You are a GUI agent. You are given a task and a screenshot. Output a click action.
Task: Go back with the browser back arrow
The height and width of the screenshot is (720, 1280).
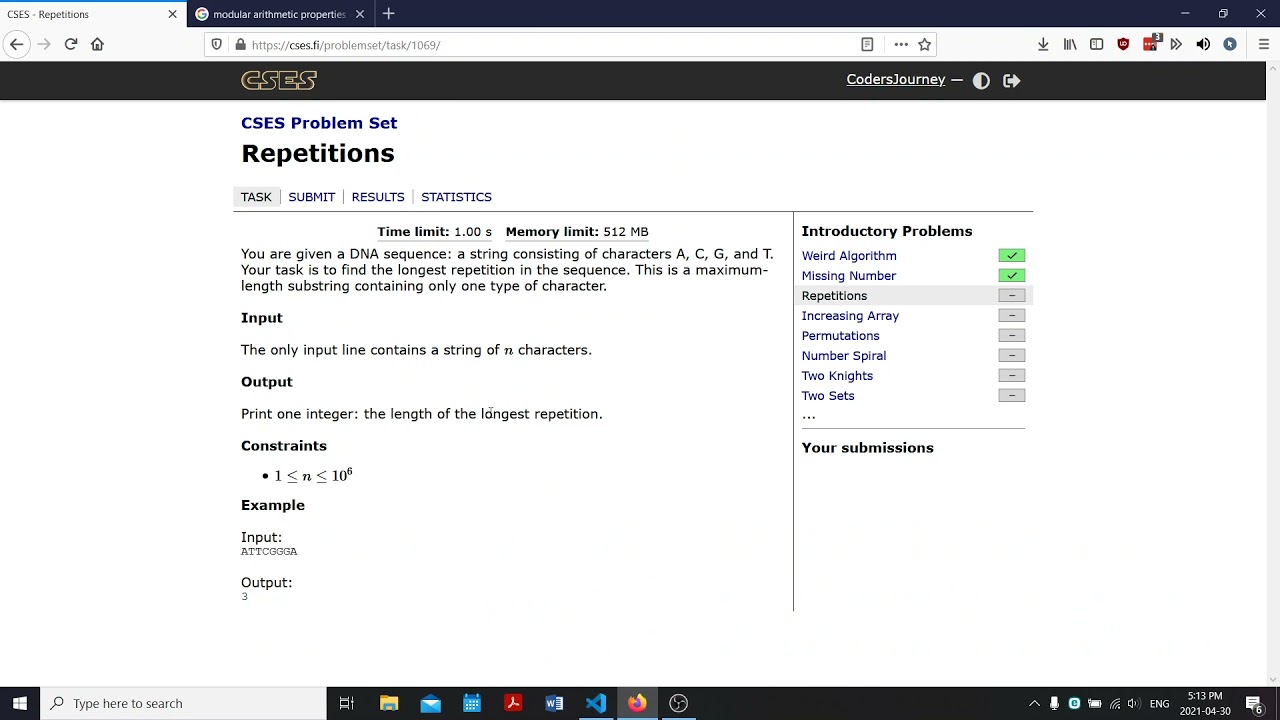(x=16, y=44)
